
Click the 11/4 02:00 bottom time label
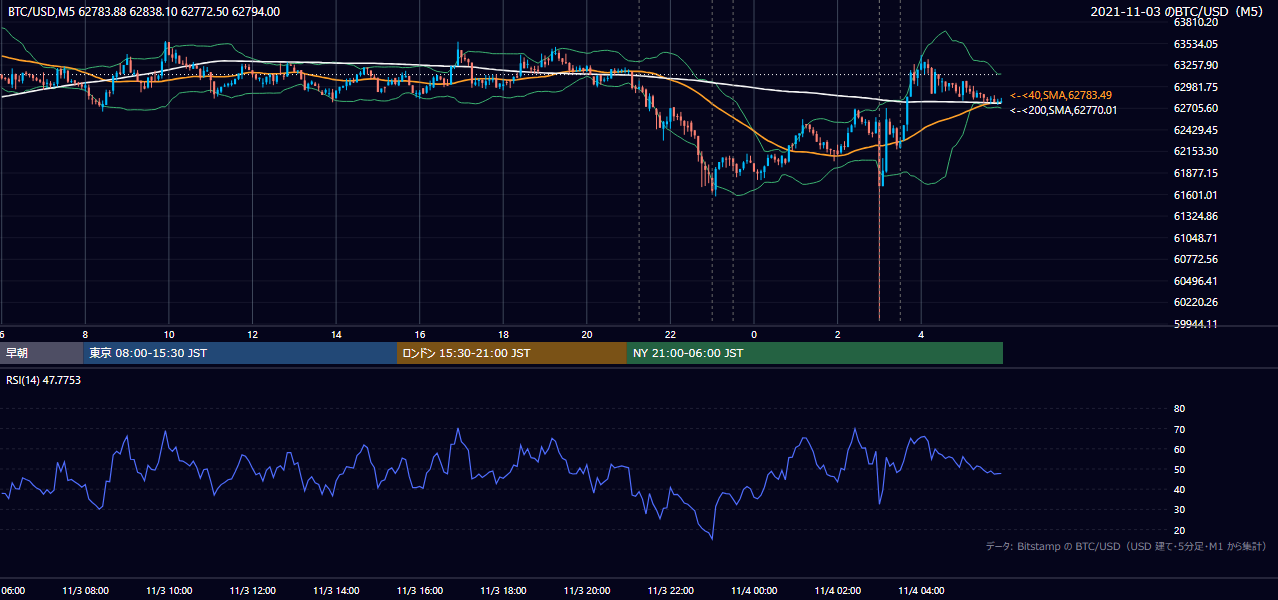coord(838,591)
